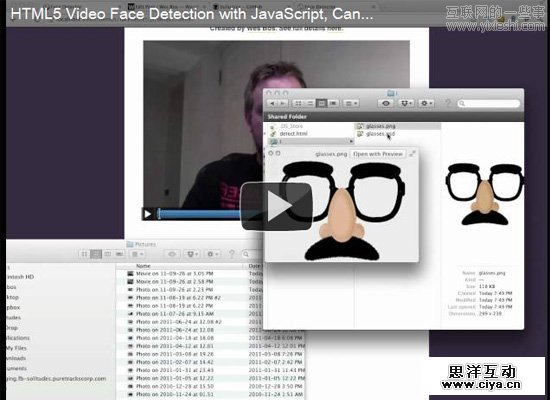This screenshot has width=550, height=400.
Task: Open the arrange-by dropdown in Shared Folder window
Action: tap(350, 103)
